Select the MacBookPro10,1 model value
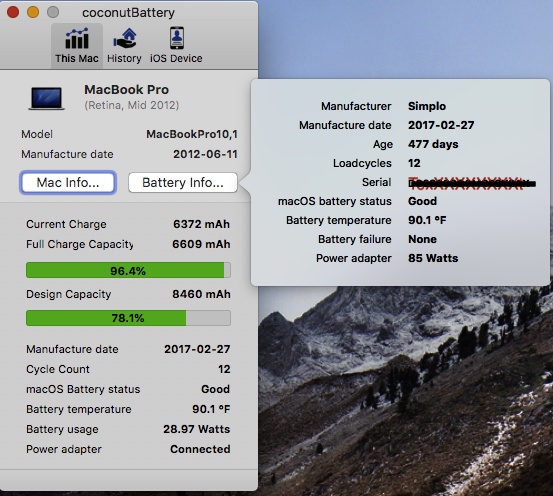Viewport: 553px width, 496px height. click(x=192, y=134)
